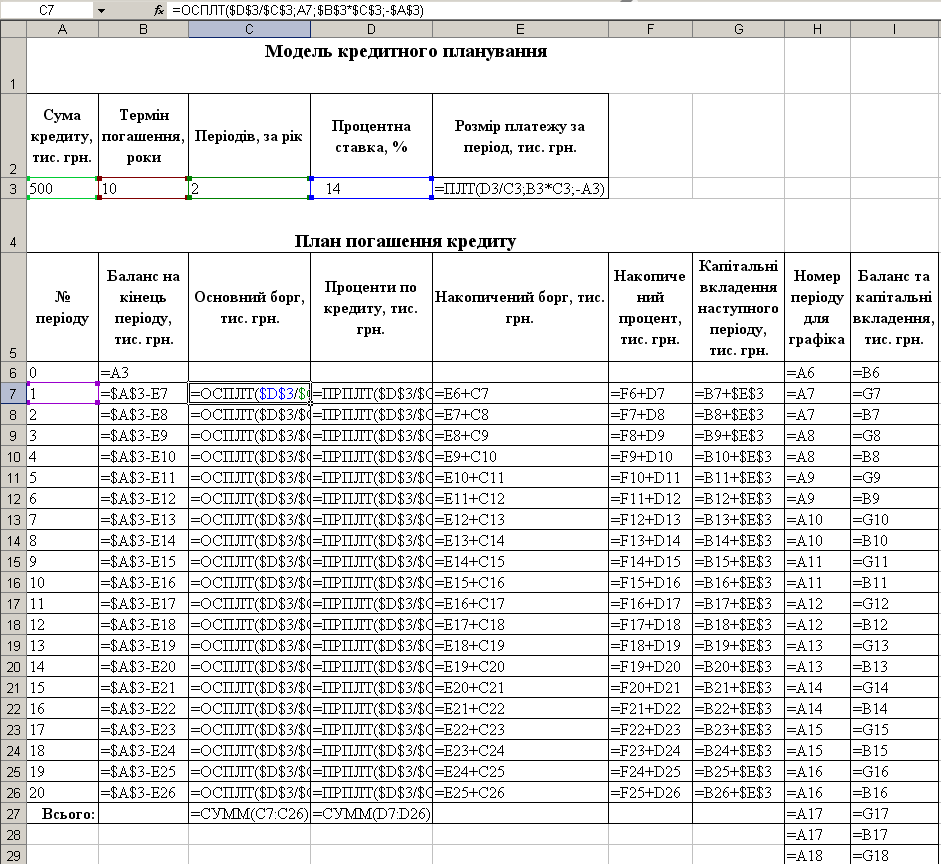The image size is (941, 864).
Task: Click cell B6 containing =A3
Action: 143,373
